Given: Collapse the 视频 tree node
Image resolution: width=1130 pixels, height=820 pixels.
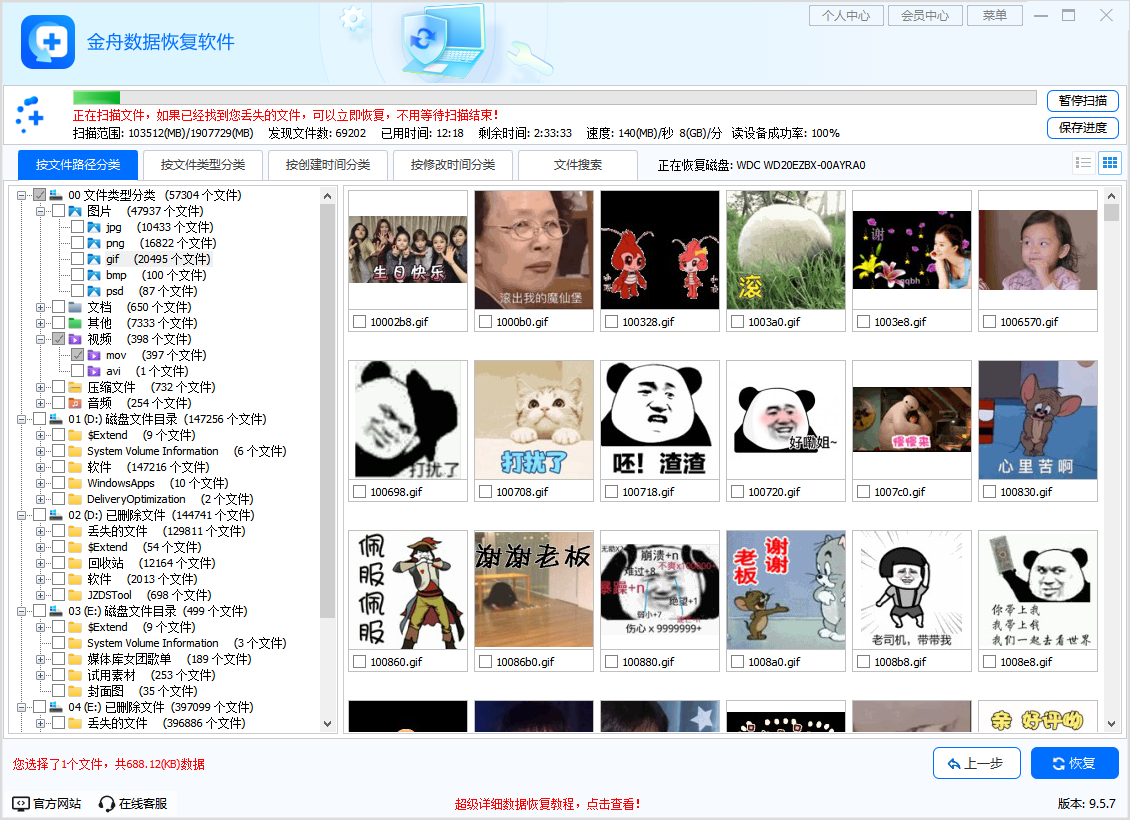Looking at the screenshot, I should point(40,339).
